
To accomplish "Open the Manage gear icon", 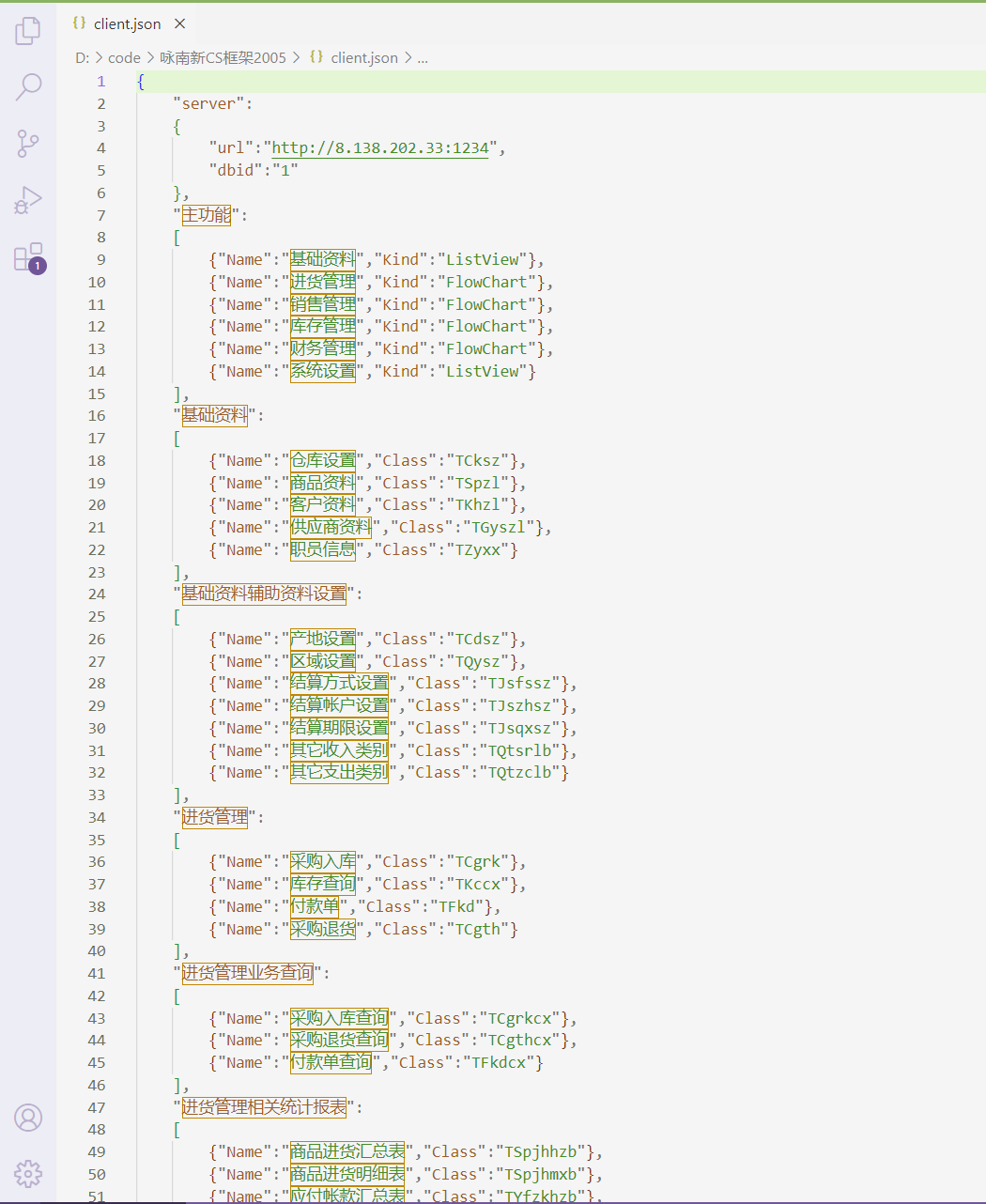I will 28,1174.
